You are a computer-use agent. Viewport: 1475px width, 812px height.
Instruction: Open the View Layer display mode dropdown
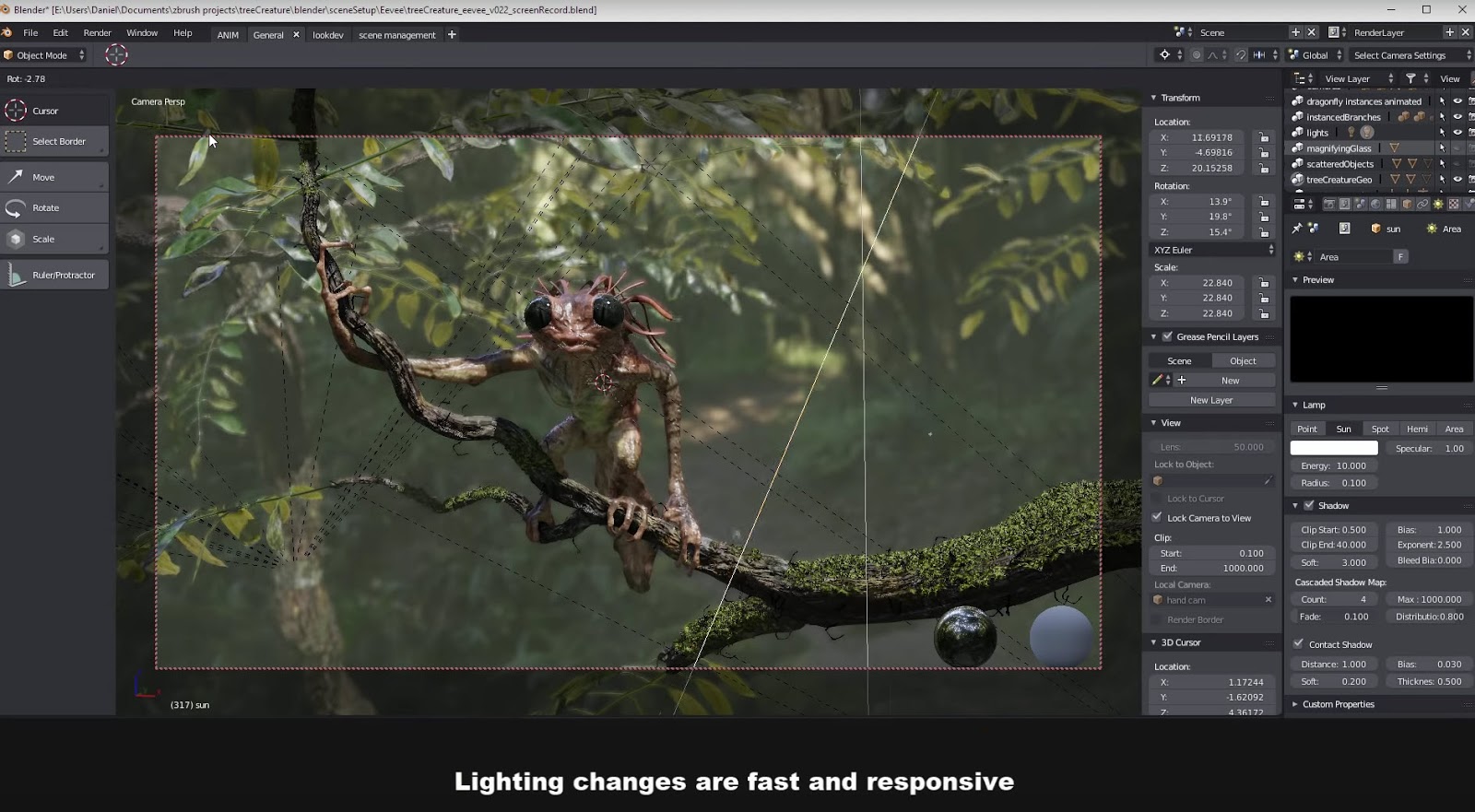(1357, 79)
